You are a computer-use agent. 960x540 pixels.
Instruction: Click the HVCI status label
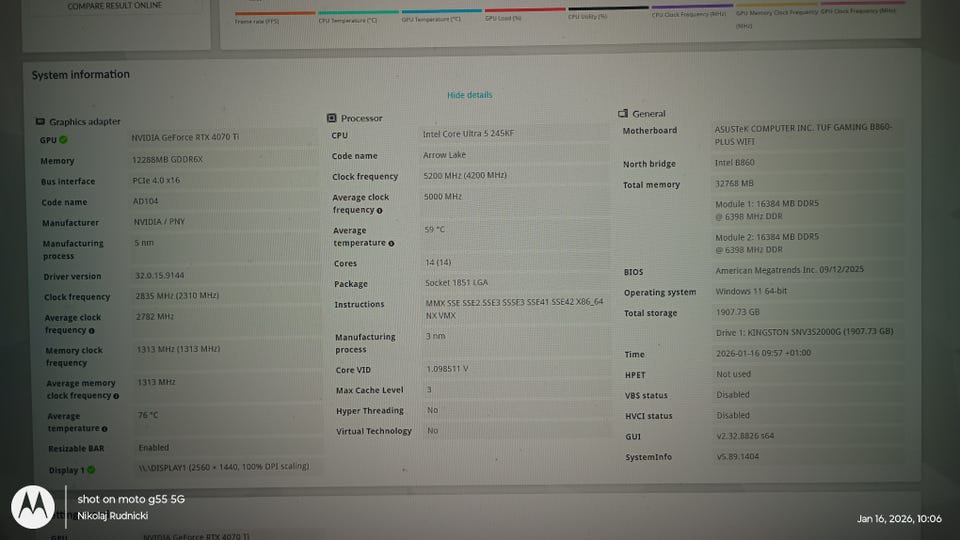648,416
